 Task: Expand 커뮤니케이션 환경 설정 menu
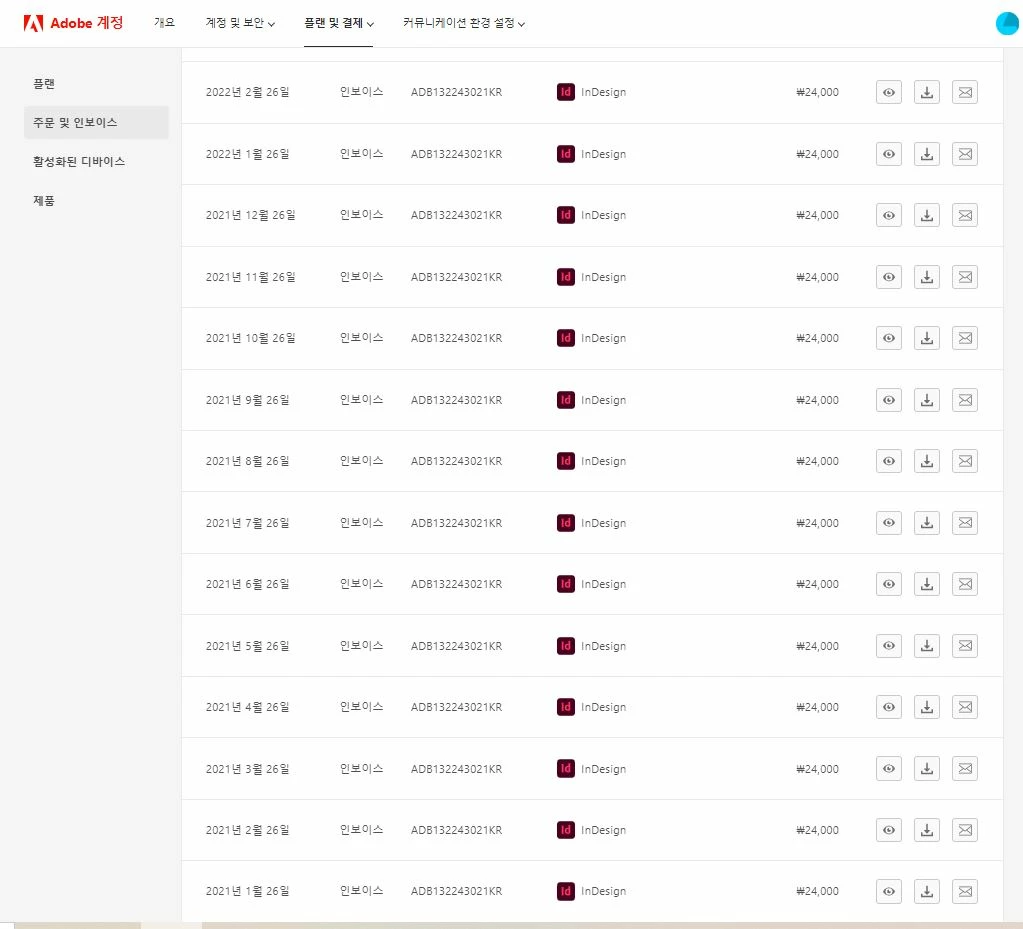(x=463, y=23)
